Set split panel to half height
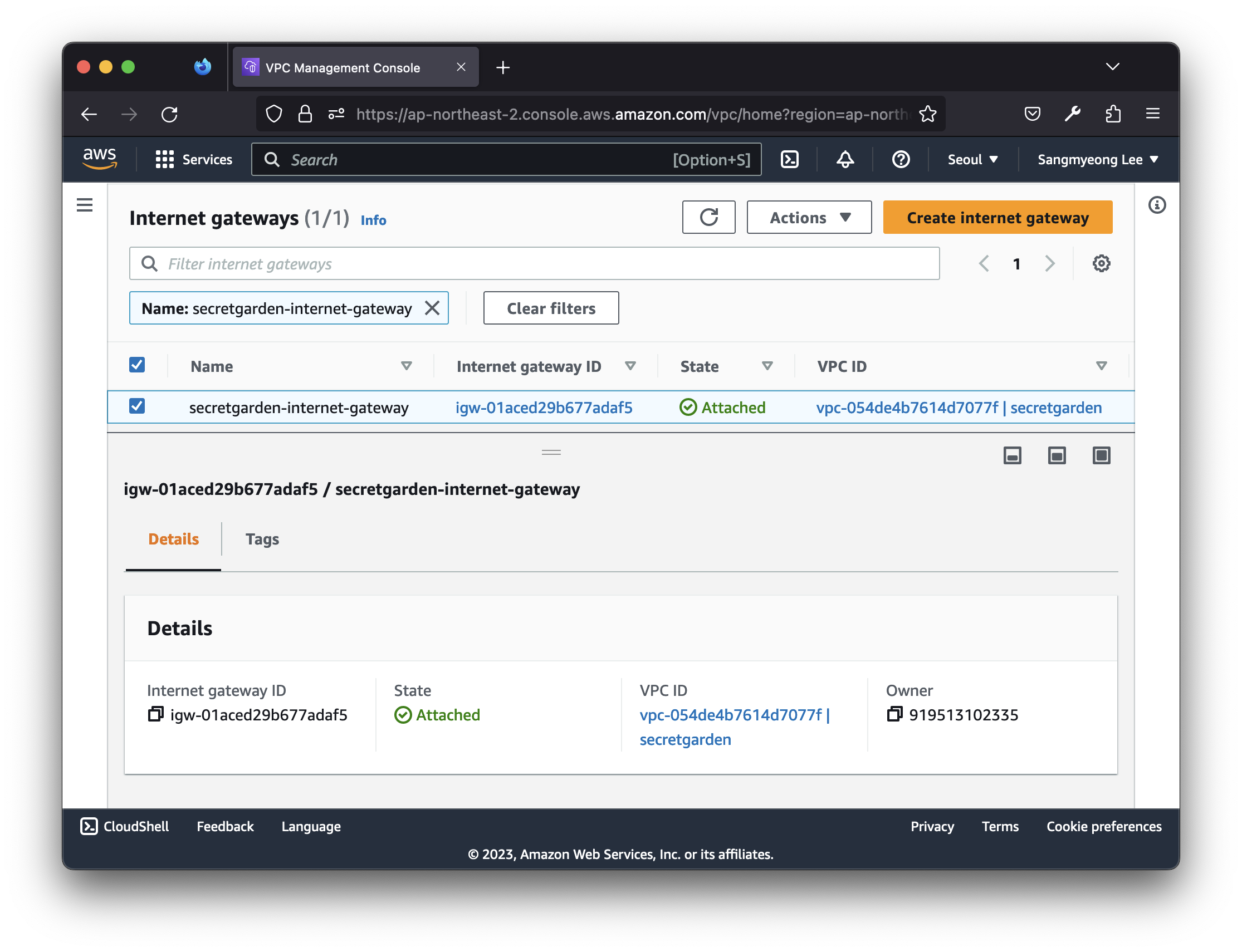 point(1057,455)
